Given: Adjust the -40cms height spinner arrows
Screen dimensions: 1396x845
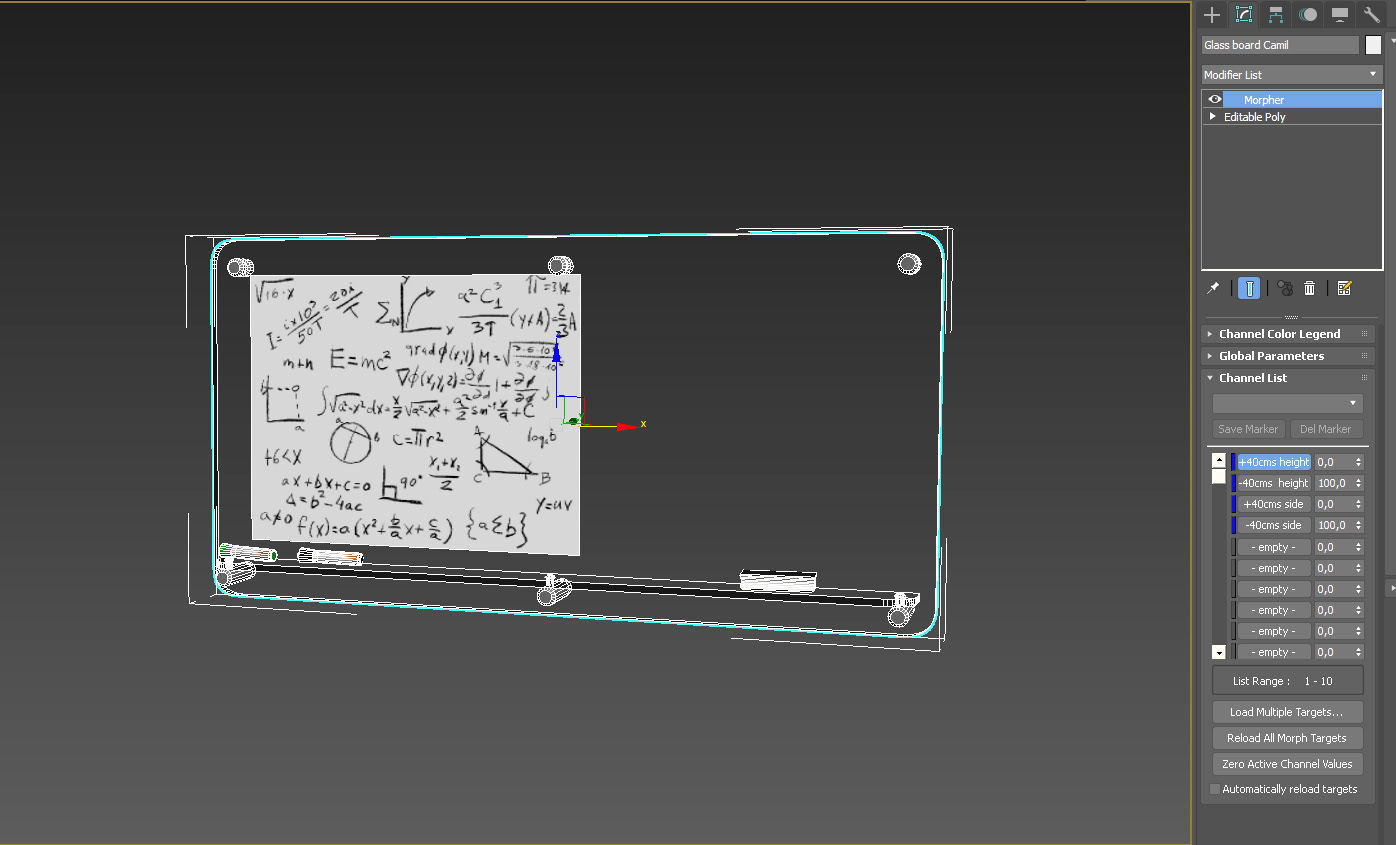Looking at the screenshot, I should [x=1358, y=483].
